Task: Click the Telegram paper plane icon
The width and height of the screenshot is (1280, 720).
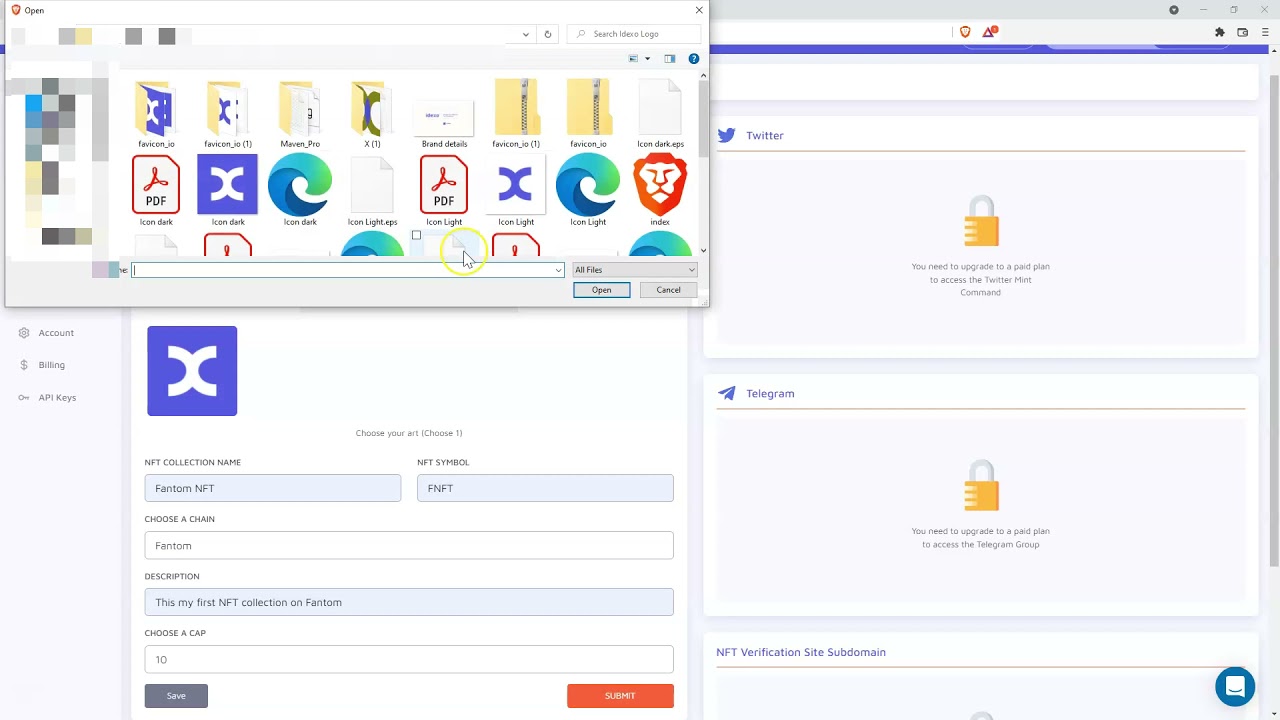Action: coord(727,393)
